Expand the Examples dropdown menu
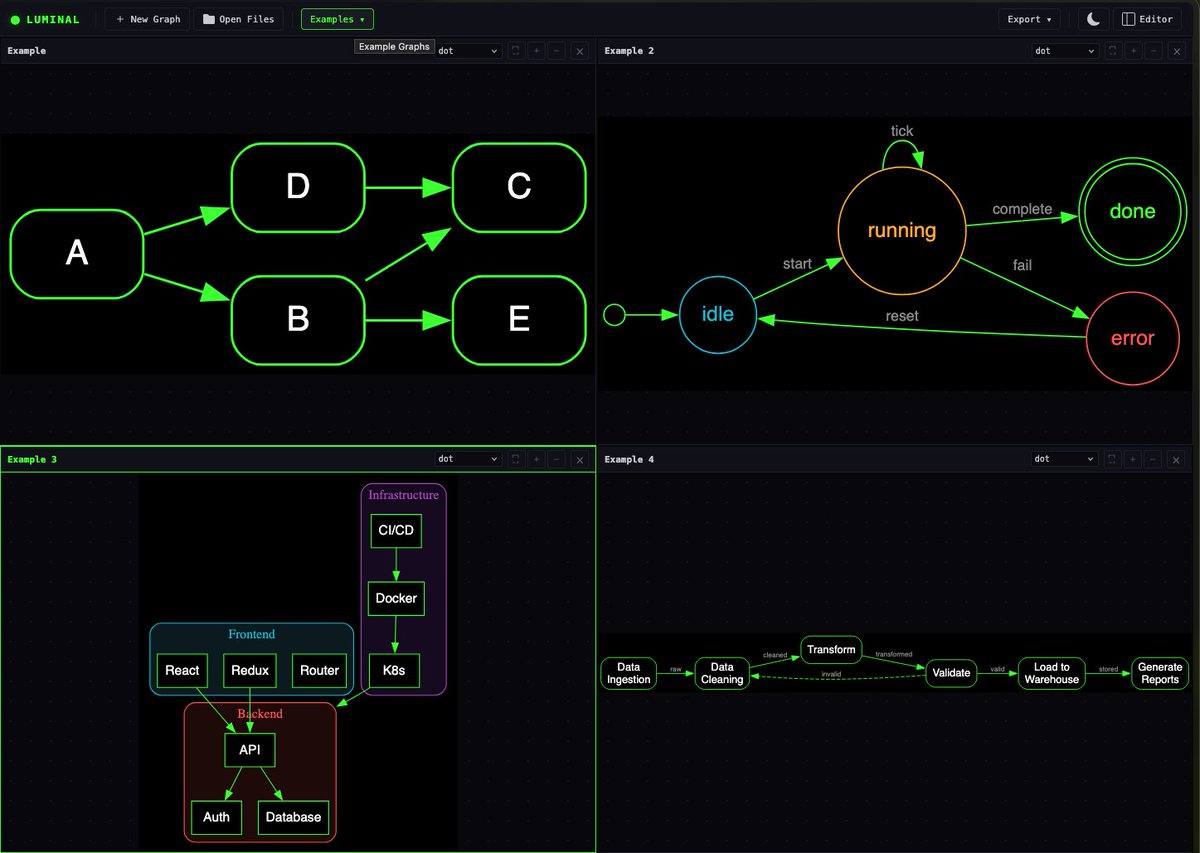The width and height of the screenshot is (1200, 853). 337,19
